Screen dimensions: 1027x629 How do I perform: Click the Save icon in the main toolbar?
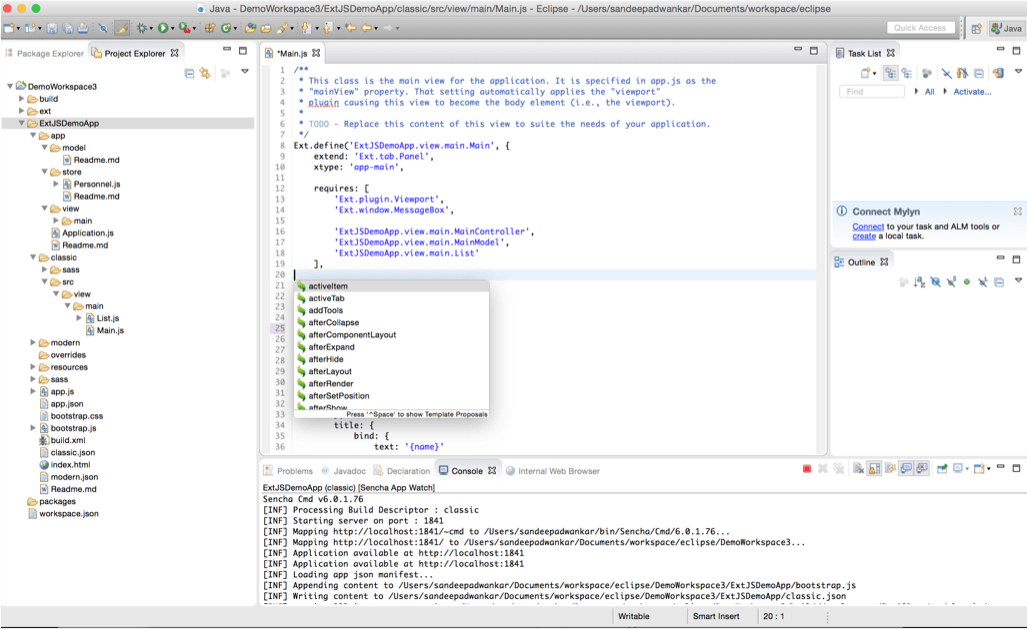tap(52, 28)
